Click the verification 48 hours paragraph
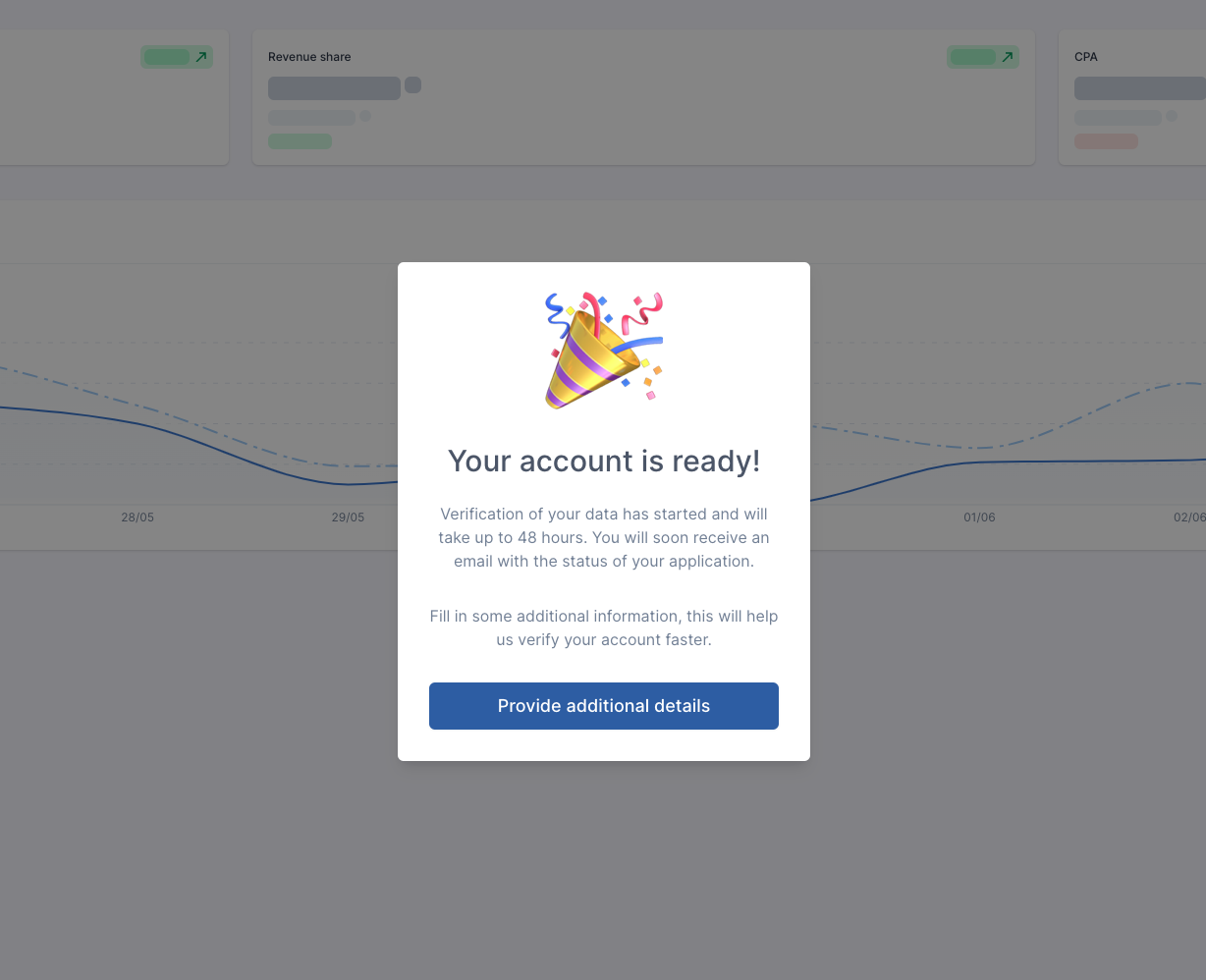Screen dimensions: 1206x980 click(x=604, y=538)
